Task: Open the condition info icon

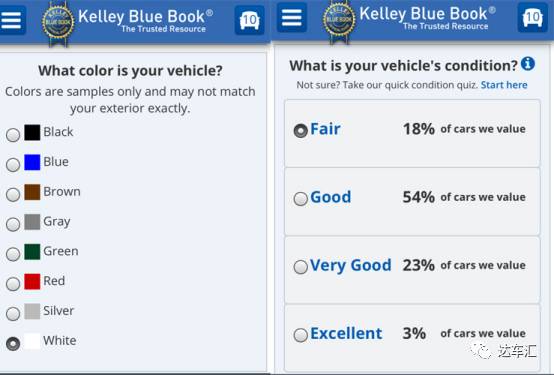Action: coord(528,64)
